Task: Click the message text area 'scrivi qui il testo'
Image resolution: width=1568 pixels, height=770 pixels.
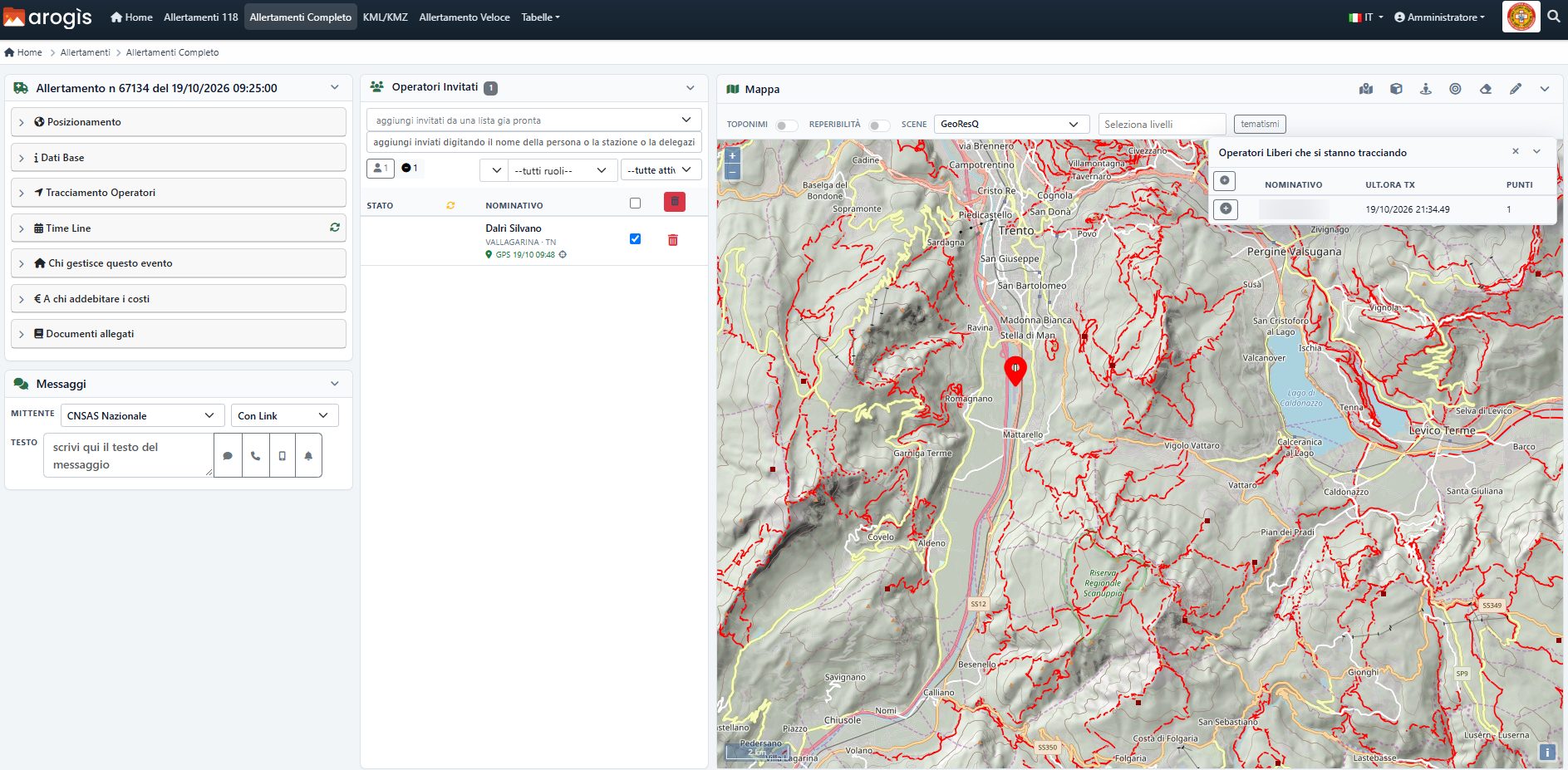Action: point(129,455)
